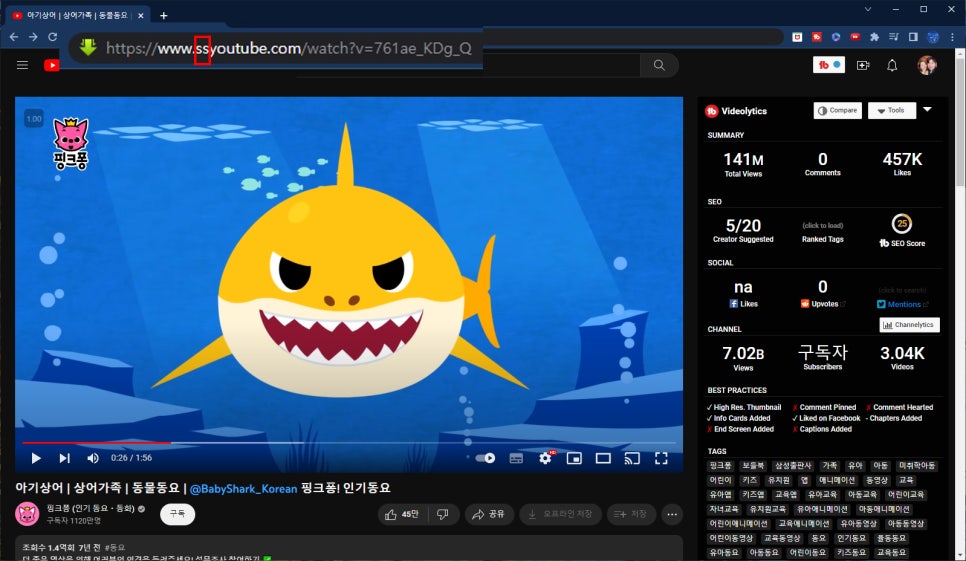
Task: Click the TubeBuddy extension toolbar icon
Action: [x=817, y=37]
